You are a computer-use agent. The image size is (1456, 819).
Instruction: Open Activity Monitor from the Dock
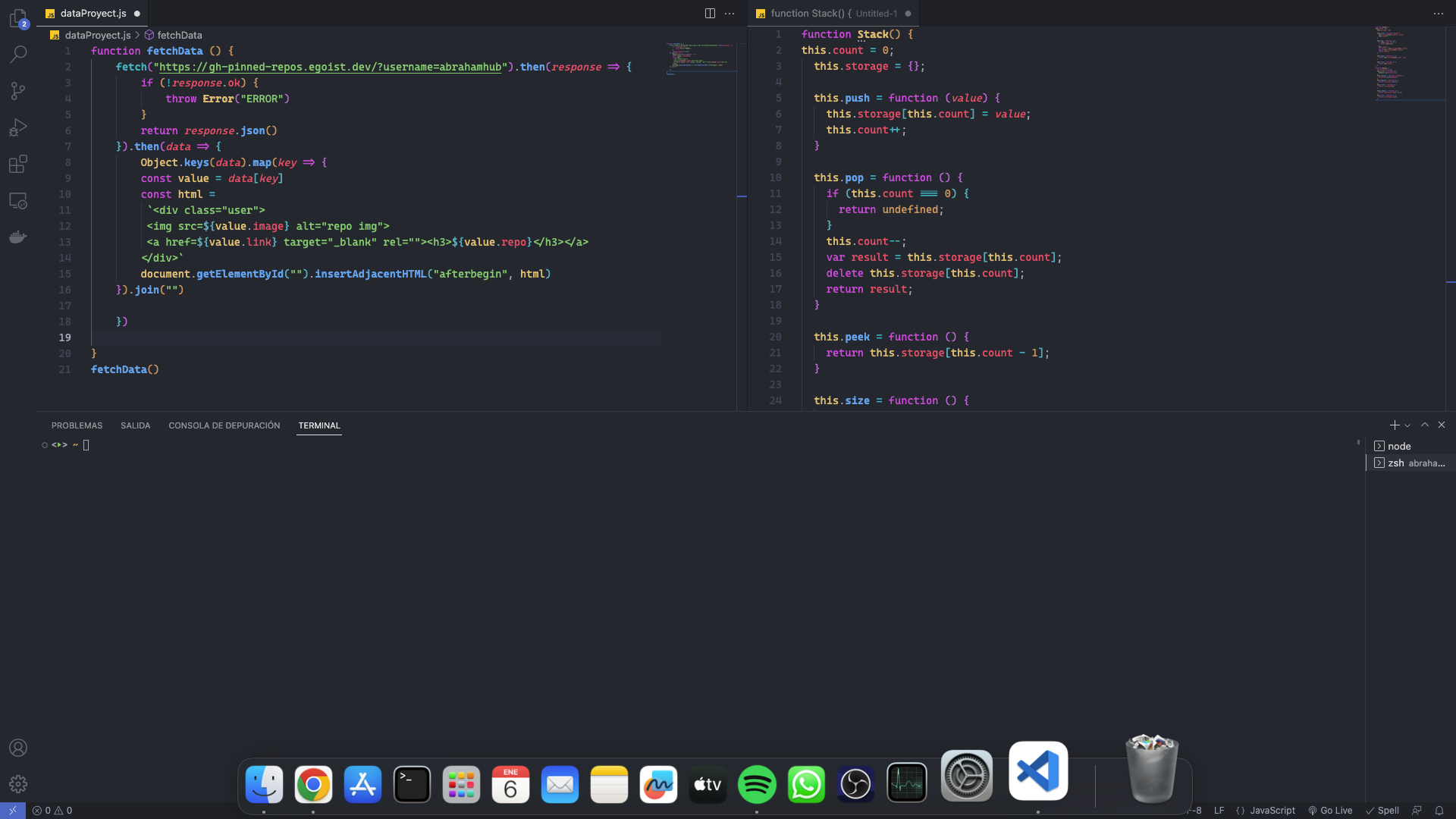coord(906,783)
